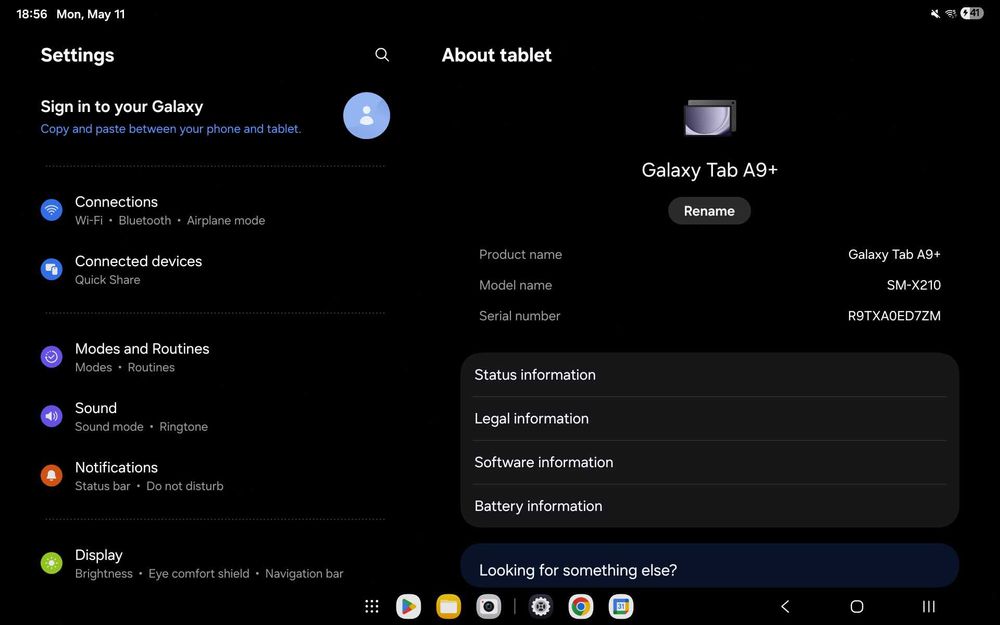Tap the Notifications bell icon

(52, 476)
